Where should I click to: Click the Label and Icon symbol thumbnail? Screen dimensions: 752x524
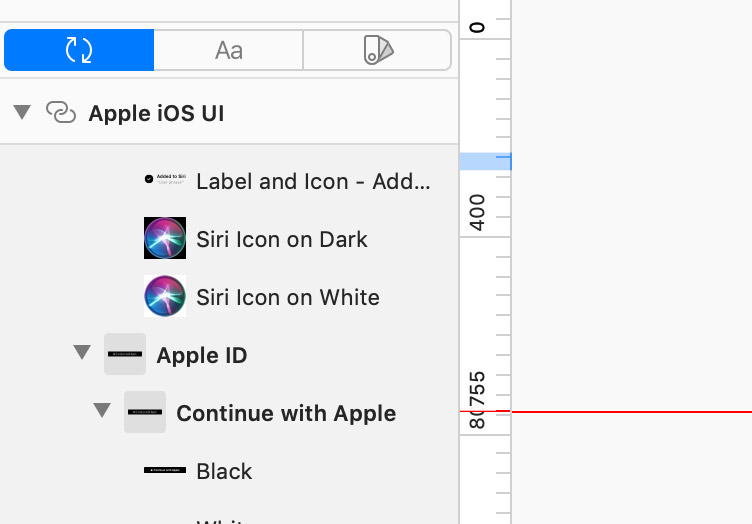[x=165, y=181]
